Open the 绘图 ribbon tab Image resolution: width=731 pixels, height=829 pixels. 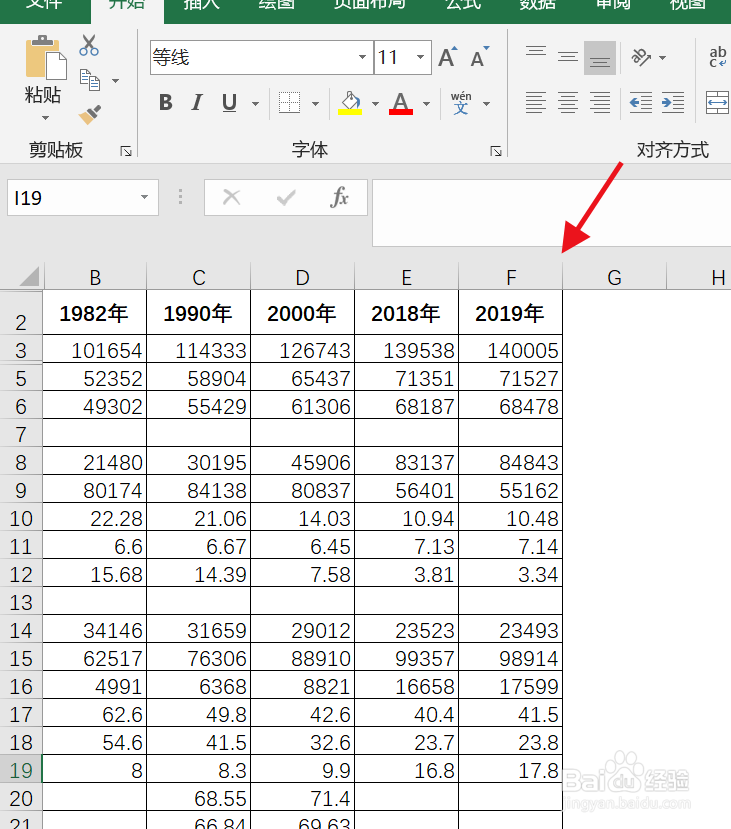pos(276,5)
